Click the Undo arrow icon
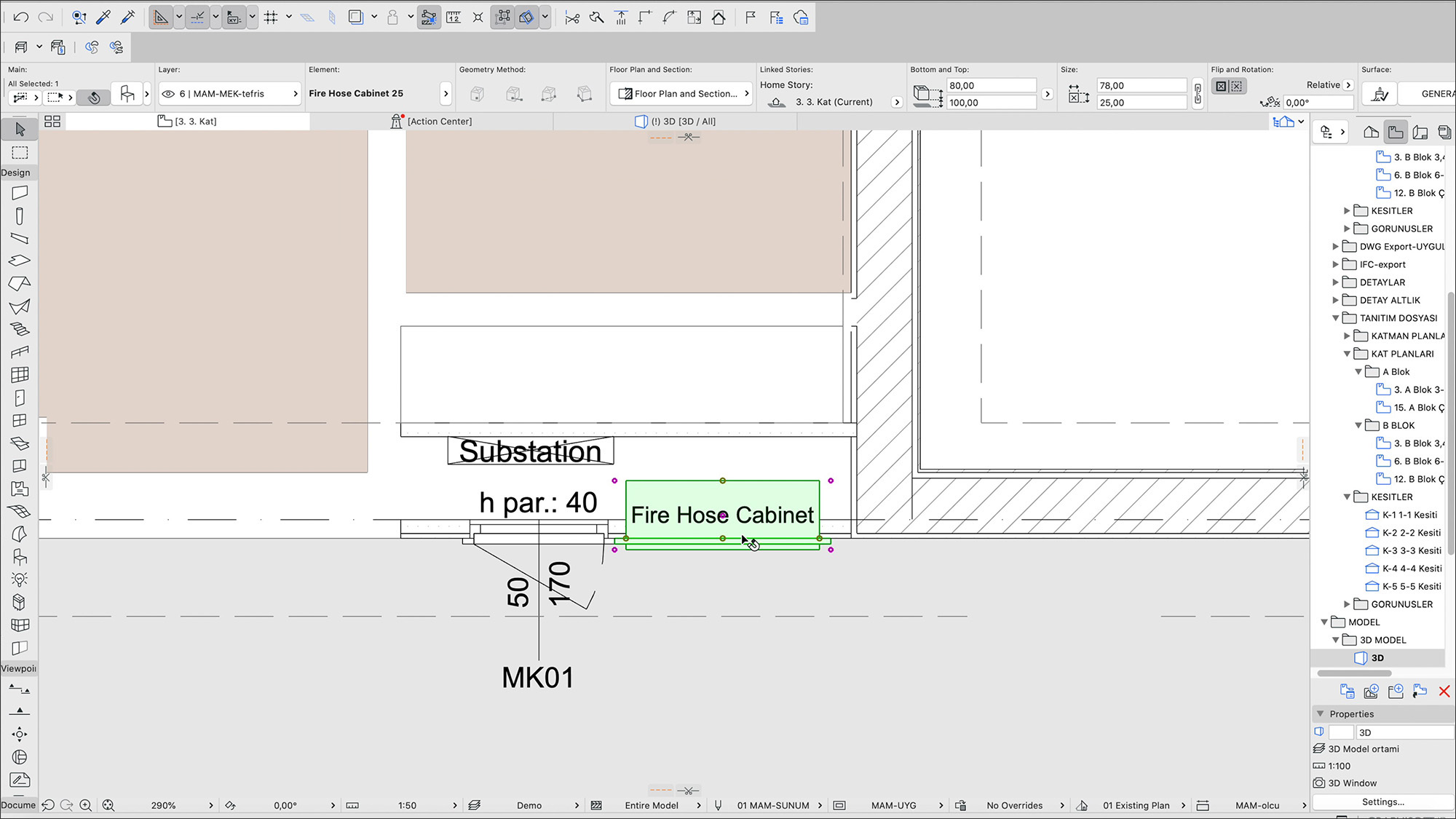The height and width of the screenshot is (819, 1456). pos(20,17)
